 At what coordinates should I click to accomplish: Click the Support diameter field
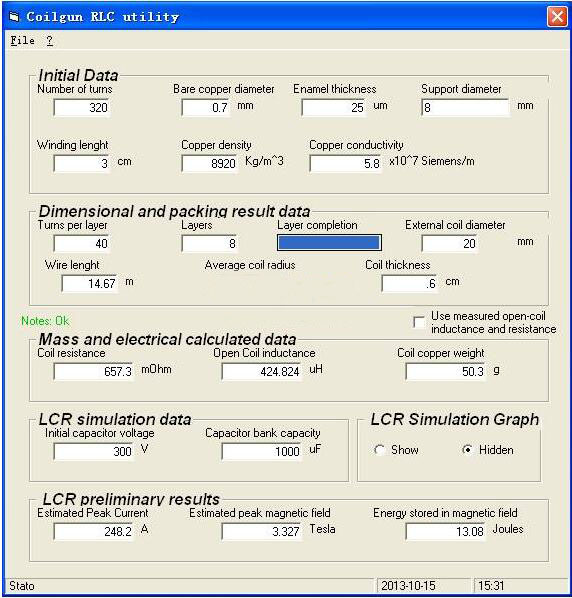click(465, 108)
